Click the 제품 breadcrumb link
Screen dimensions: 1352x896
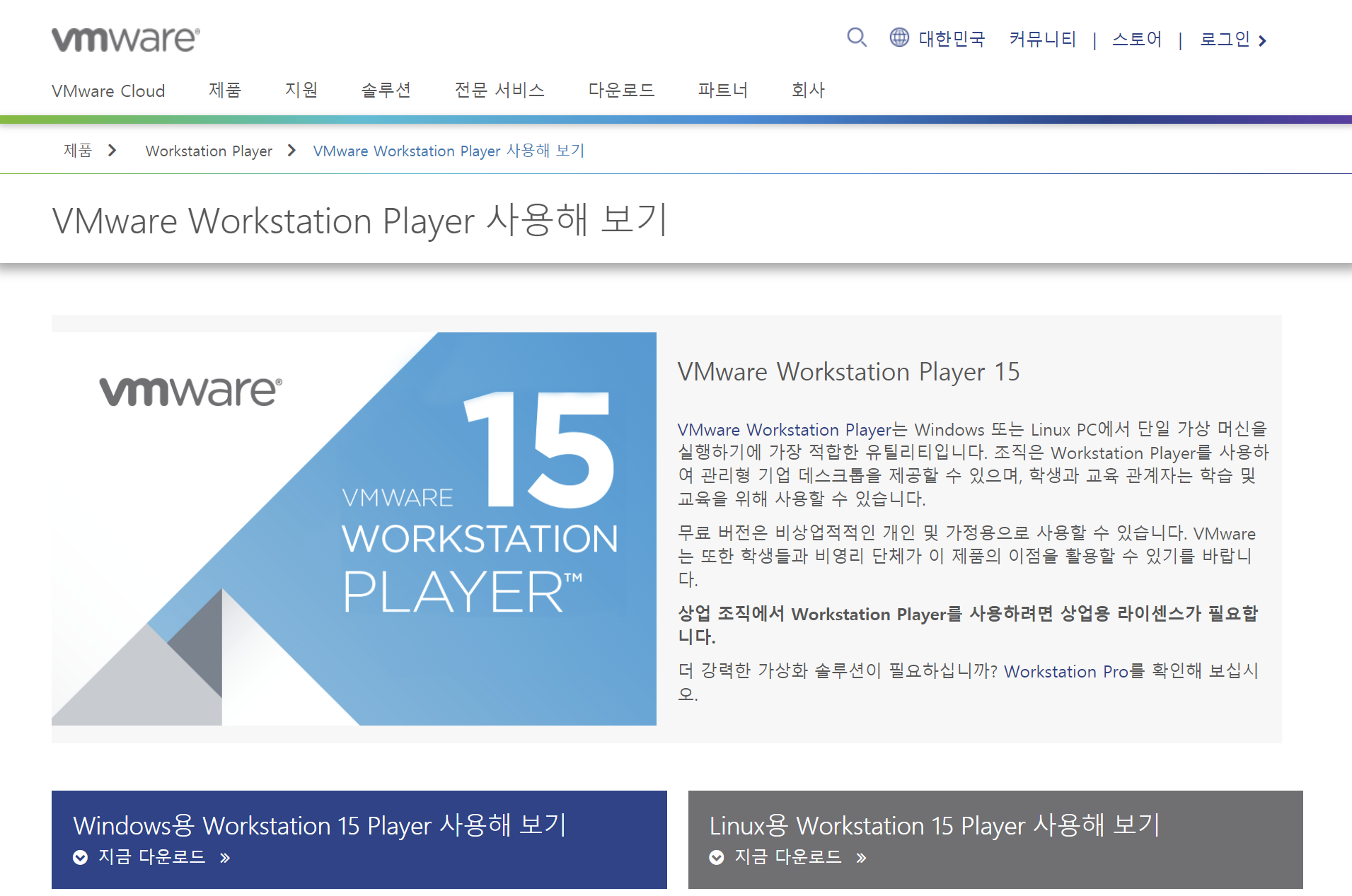(78, 151)
